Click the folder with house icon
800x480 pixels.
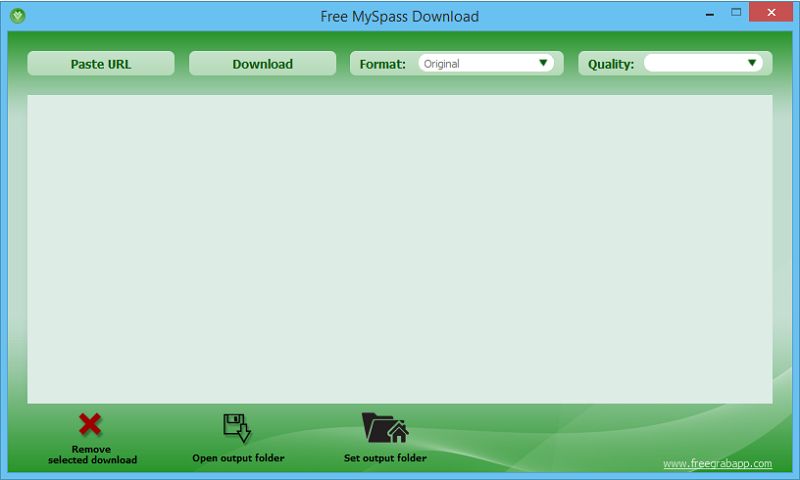tap(385, 427)
